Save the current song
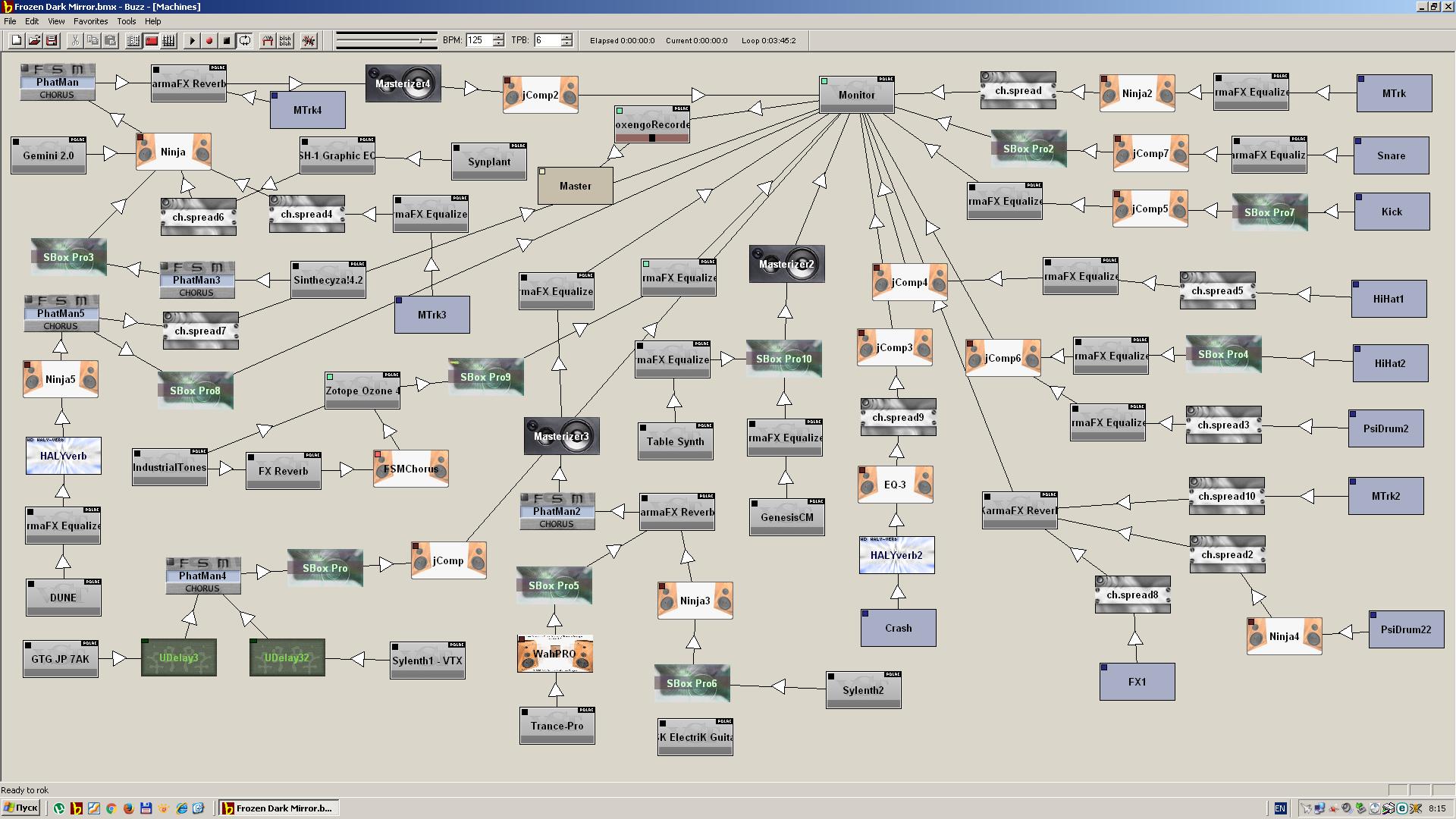 [52, 41]
